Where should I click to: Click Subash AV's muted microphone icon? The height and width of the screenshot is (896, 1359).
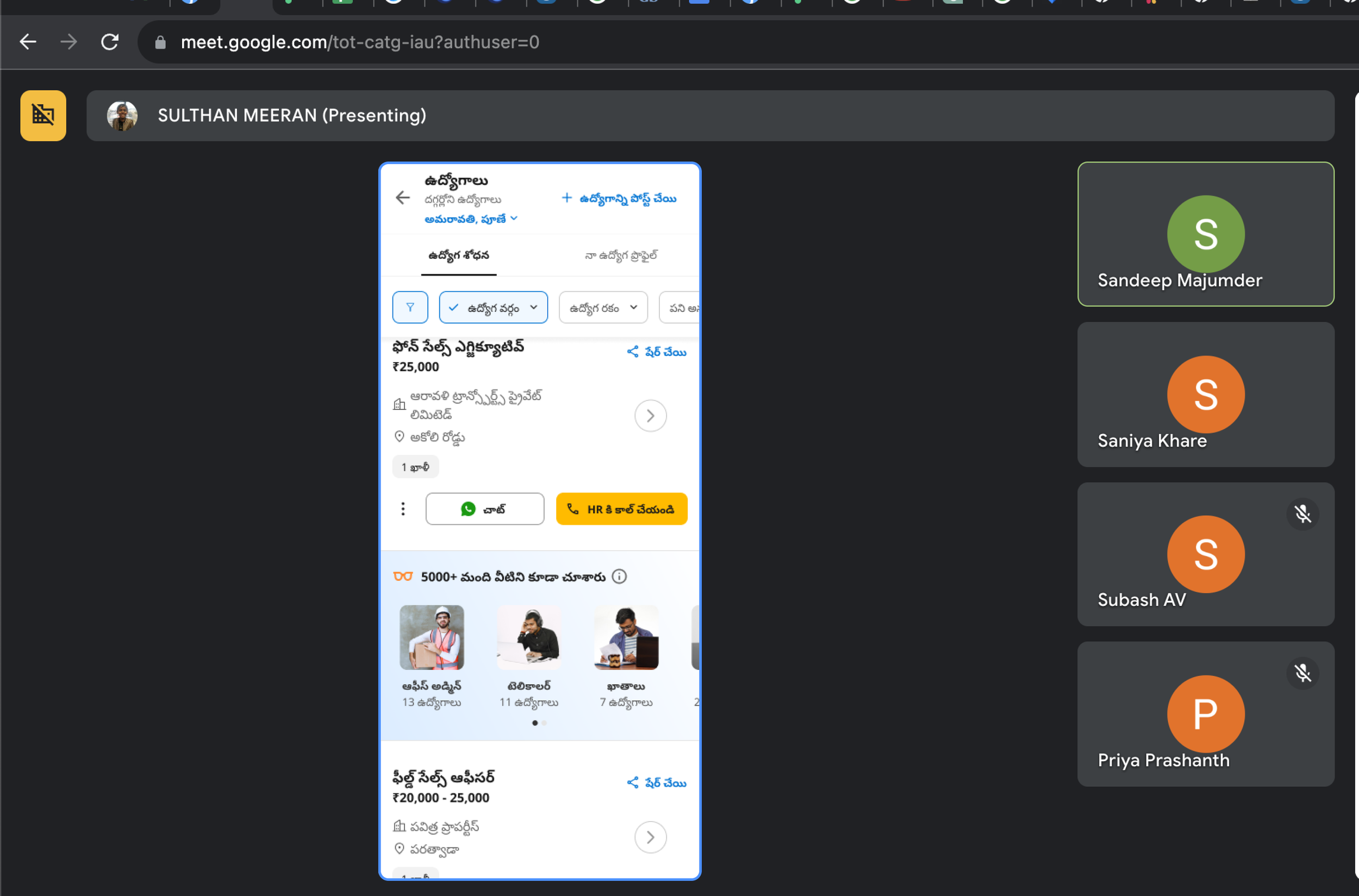[x=1302, y=513]
